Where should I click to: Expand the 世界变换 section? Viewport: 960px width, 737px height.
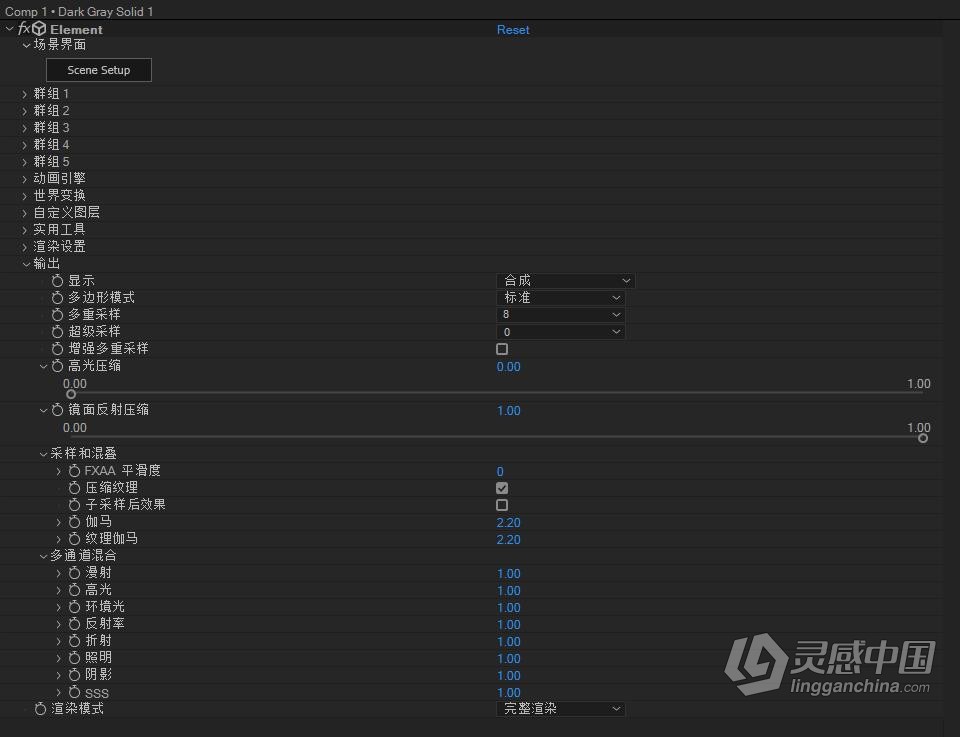(x=24, y=196)
